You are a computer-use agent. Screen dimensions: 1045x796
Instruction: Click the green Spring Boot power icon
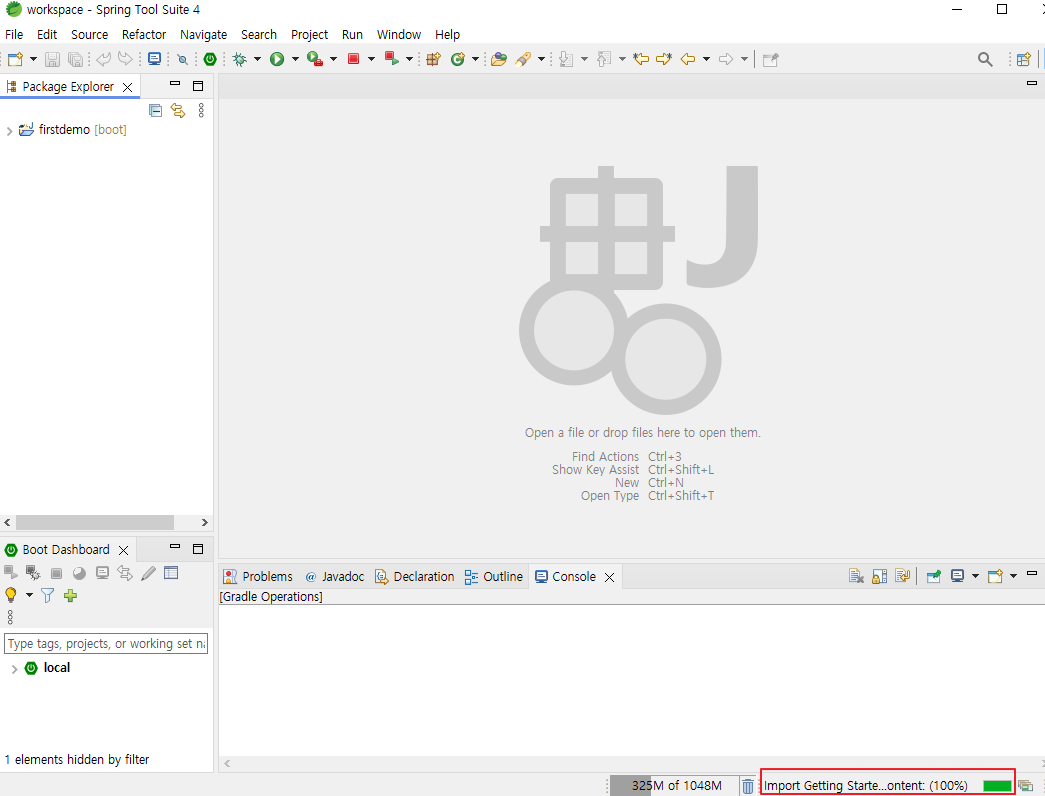210,59
